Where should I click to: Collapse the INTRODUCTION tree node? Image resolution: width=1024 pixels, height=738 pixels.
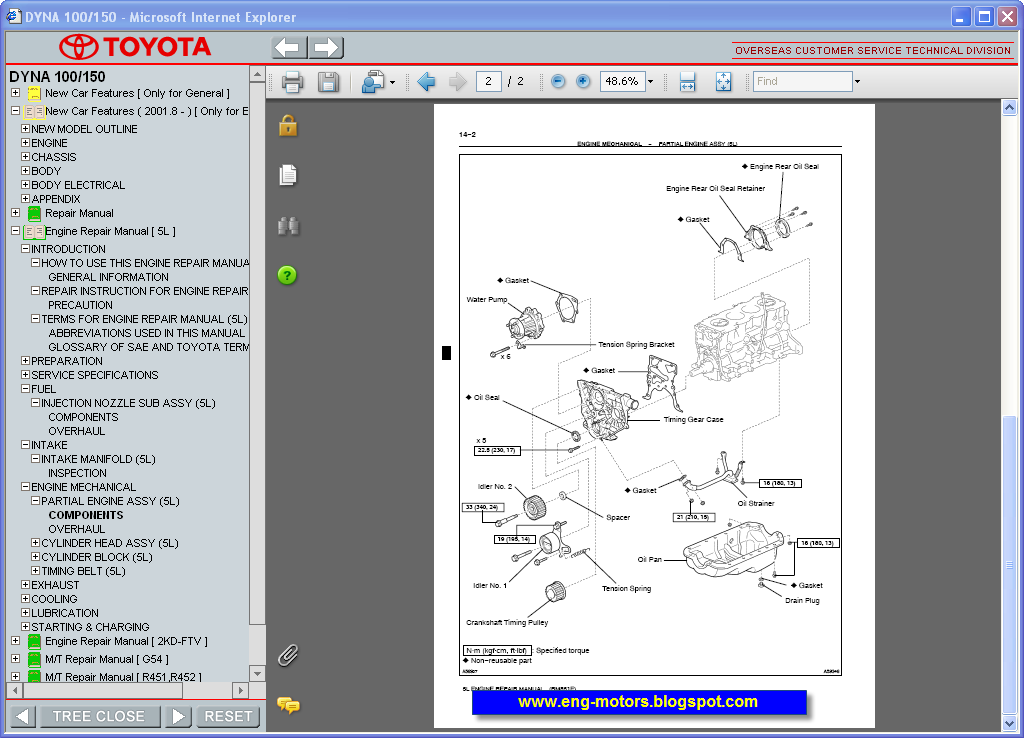(25, 249)
